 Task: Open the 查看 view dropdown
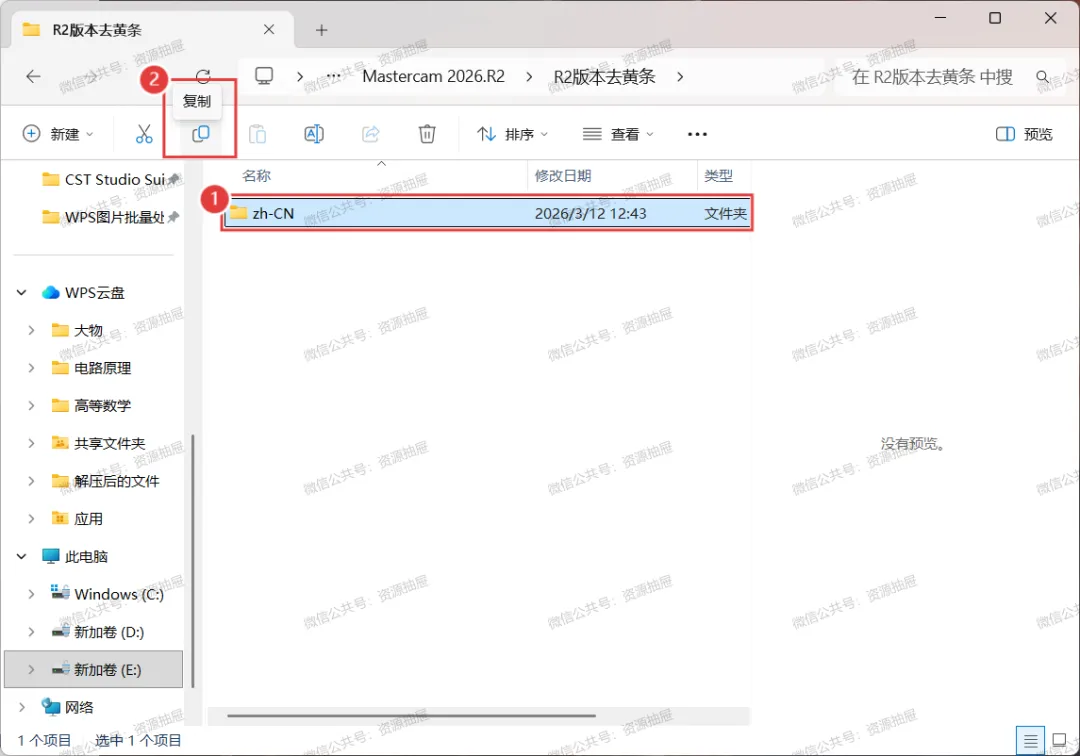618,134
